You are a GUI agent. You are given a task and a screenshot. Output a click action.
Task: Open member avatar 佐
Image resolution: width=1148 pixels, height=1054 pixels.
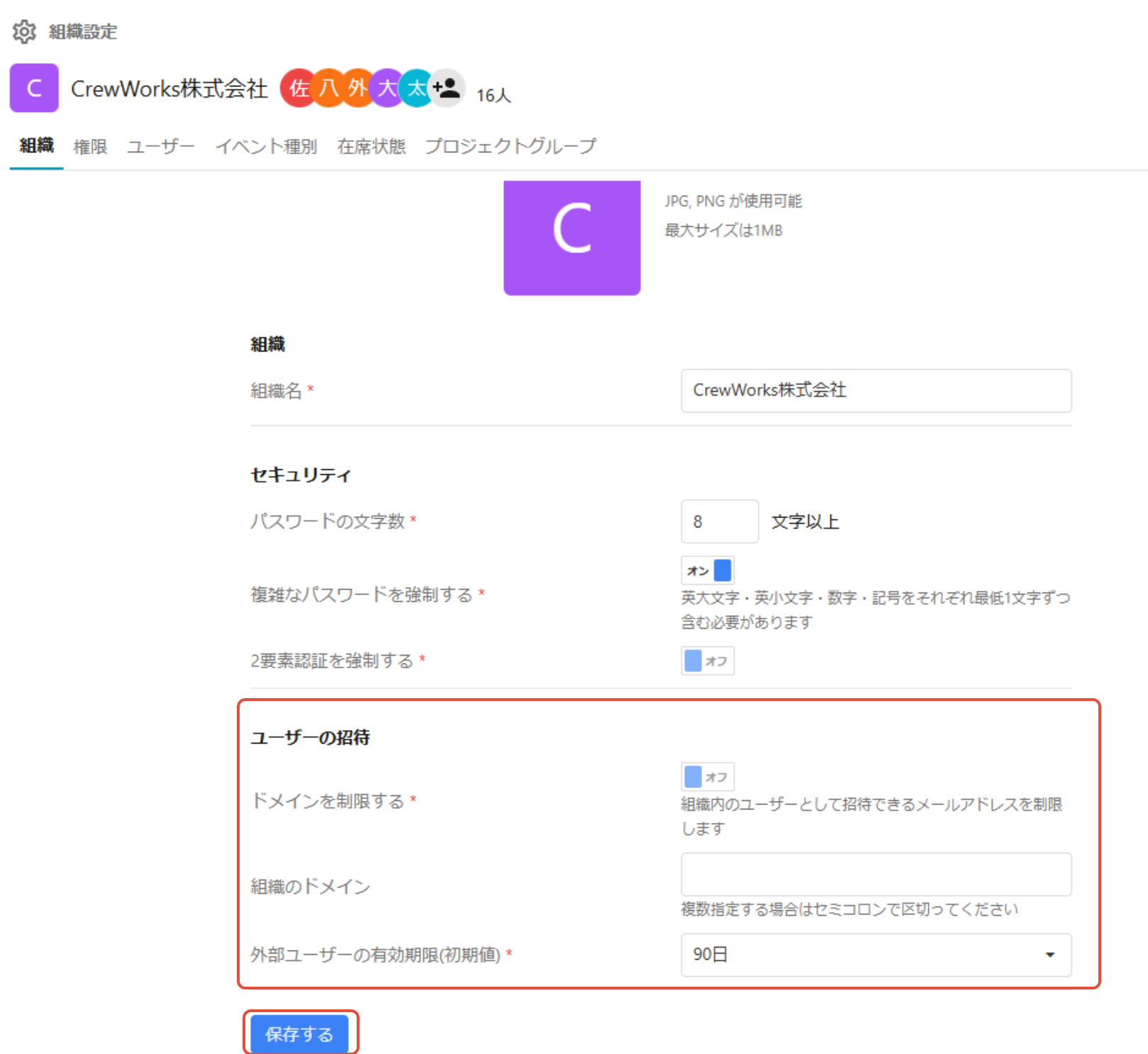pos(299,88)
